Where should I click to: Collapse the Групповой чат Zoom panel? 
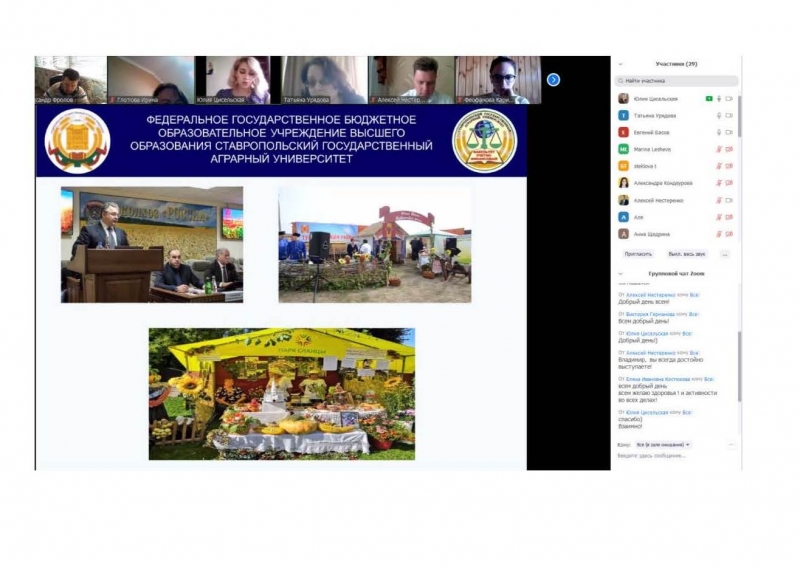coord(621,273)
